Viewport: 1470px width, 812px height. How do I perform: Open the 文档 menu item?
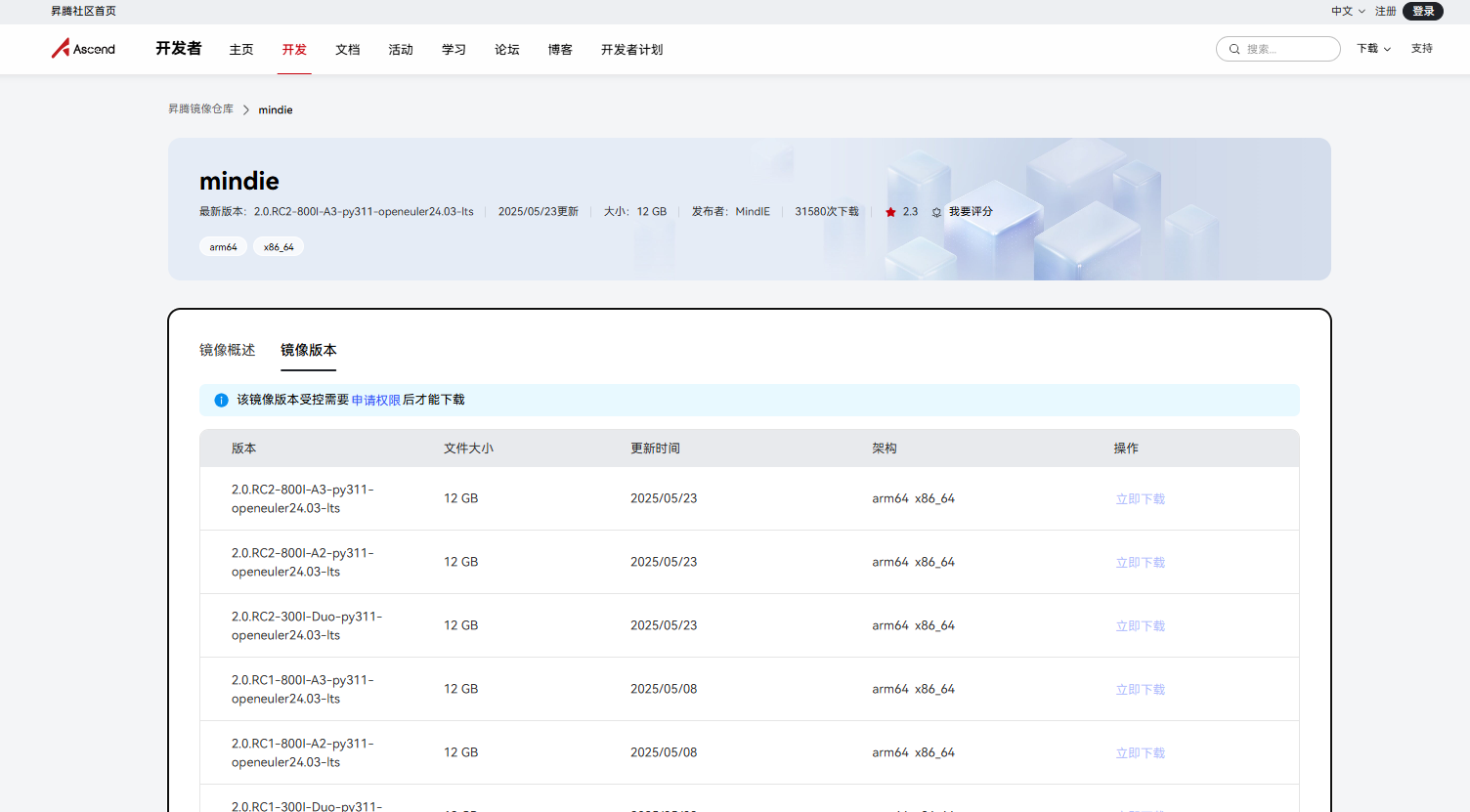point(348,50)
